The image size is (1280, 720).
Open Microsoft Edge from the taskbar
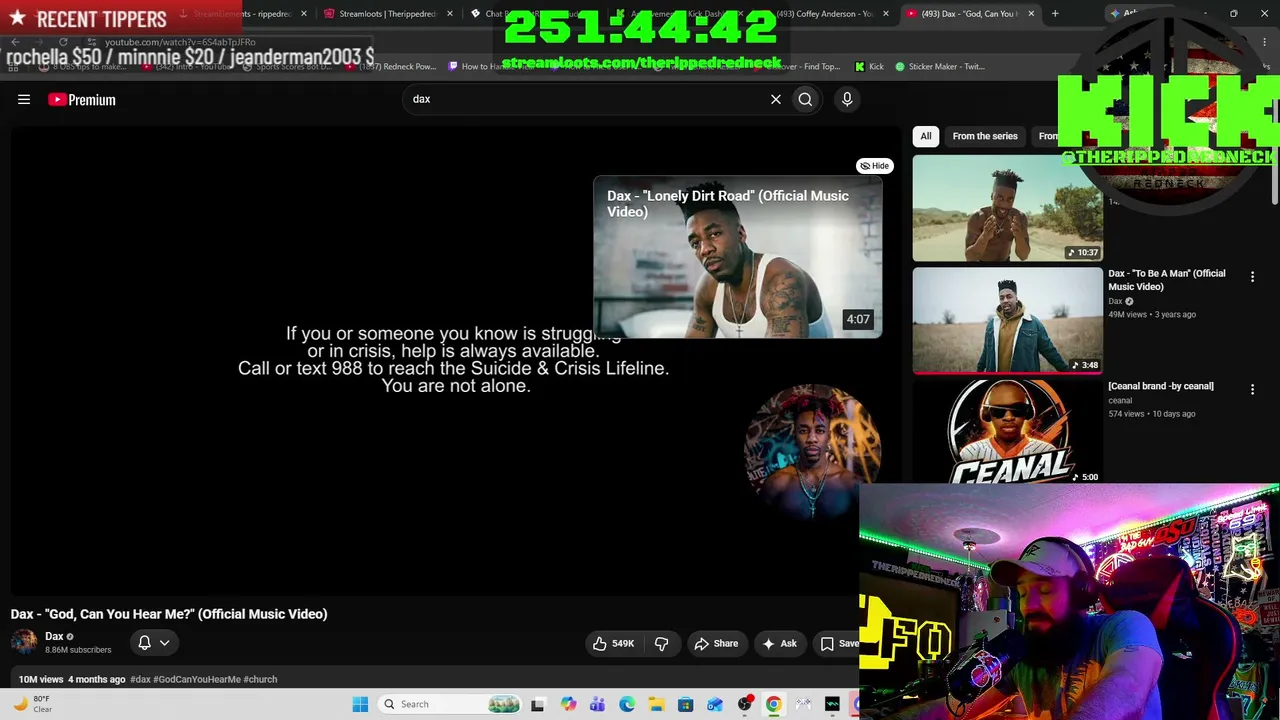point(627,704)
